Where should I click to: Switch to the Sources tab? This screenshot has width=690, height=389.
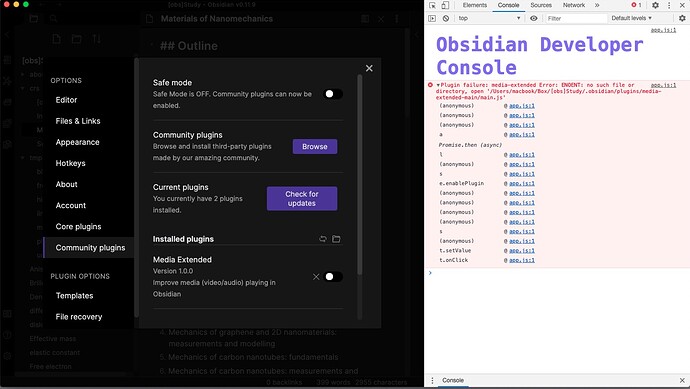point(541,5)
